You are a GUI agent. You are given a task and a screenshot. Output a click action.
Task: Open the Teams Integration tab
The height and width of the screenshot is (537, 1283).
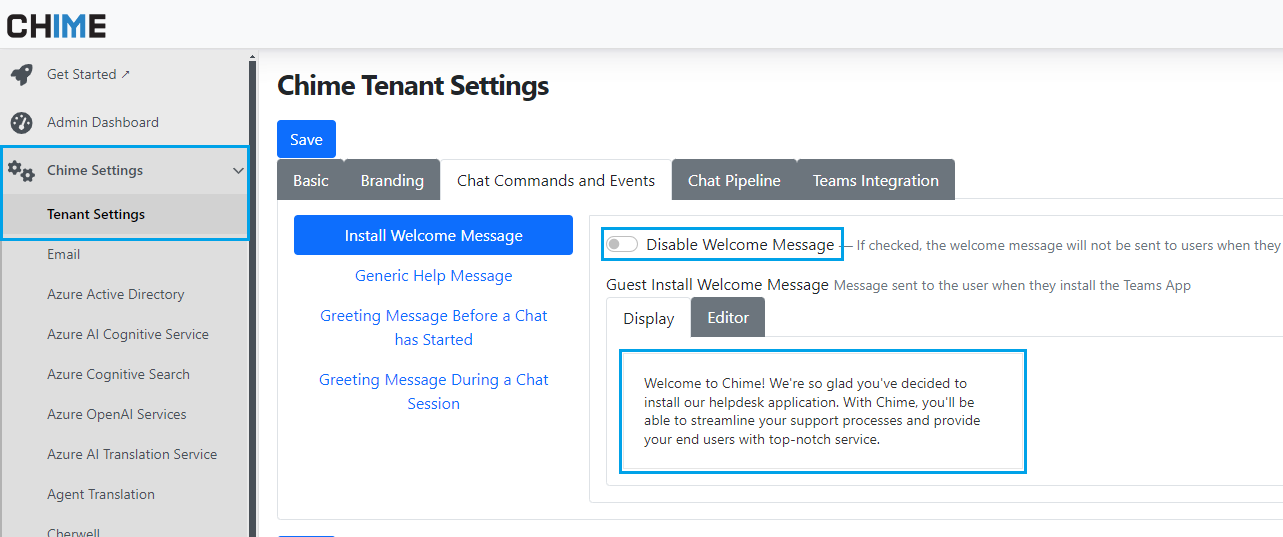[x=875, y=181]
